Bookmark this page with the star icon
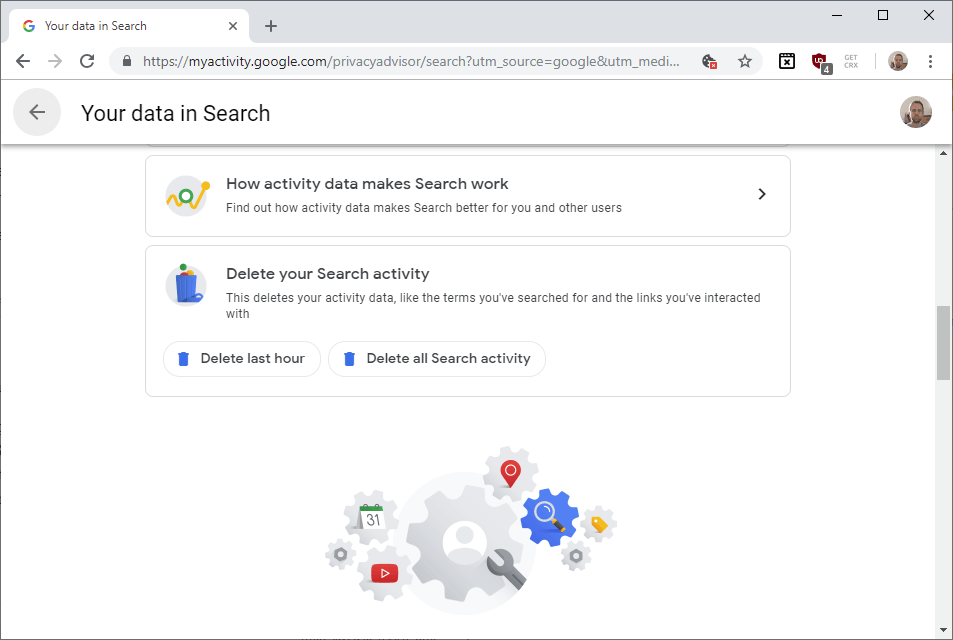953x640 pixels. 745,61
